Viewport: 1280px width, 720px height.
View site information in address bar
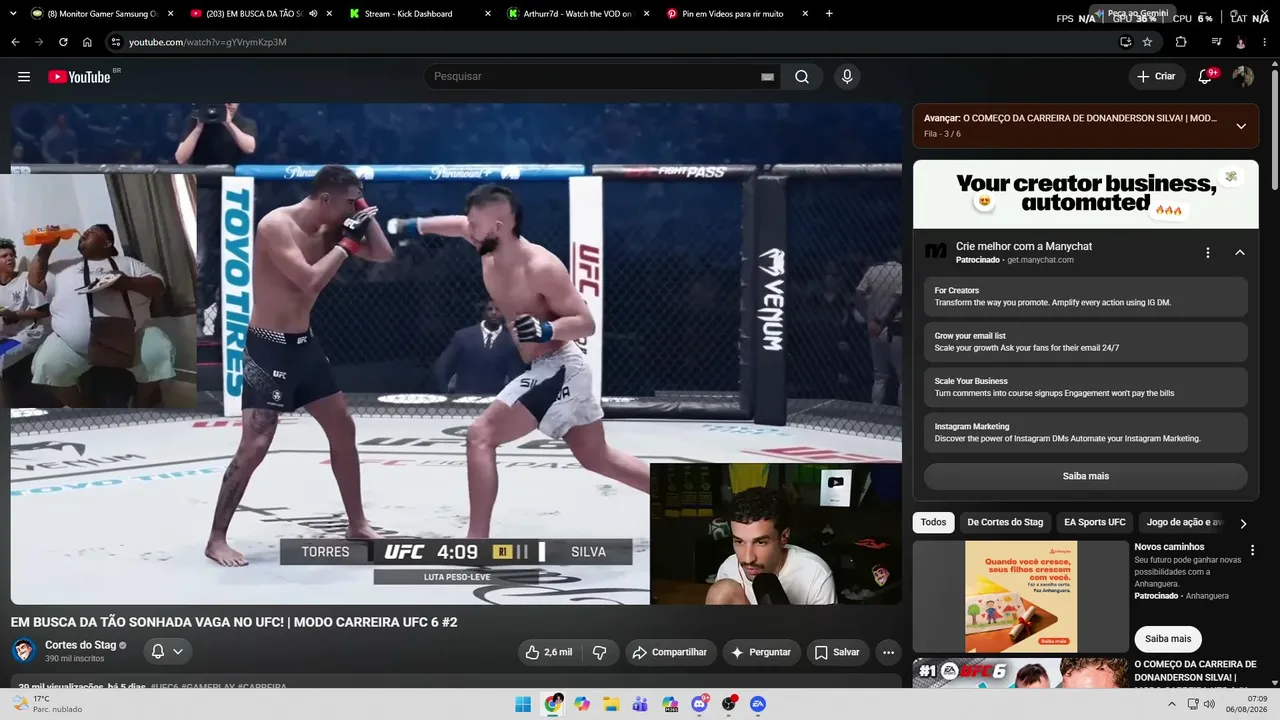point(116,42)
